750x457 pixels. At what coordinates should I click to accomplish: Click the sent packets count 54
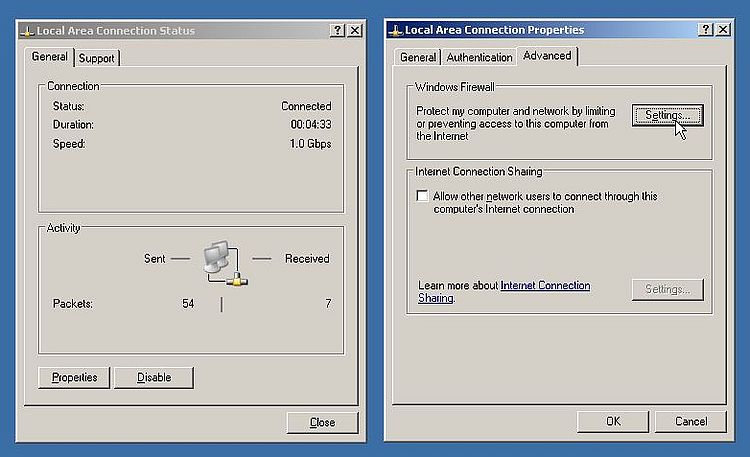[188, 303]
